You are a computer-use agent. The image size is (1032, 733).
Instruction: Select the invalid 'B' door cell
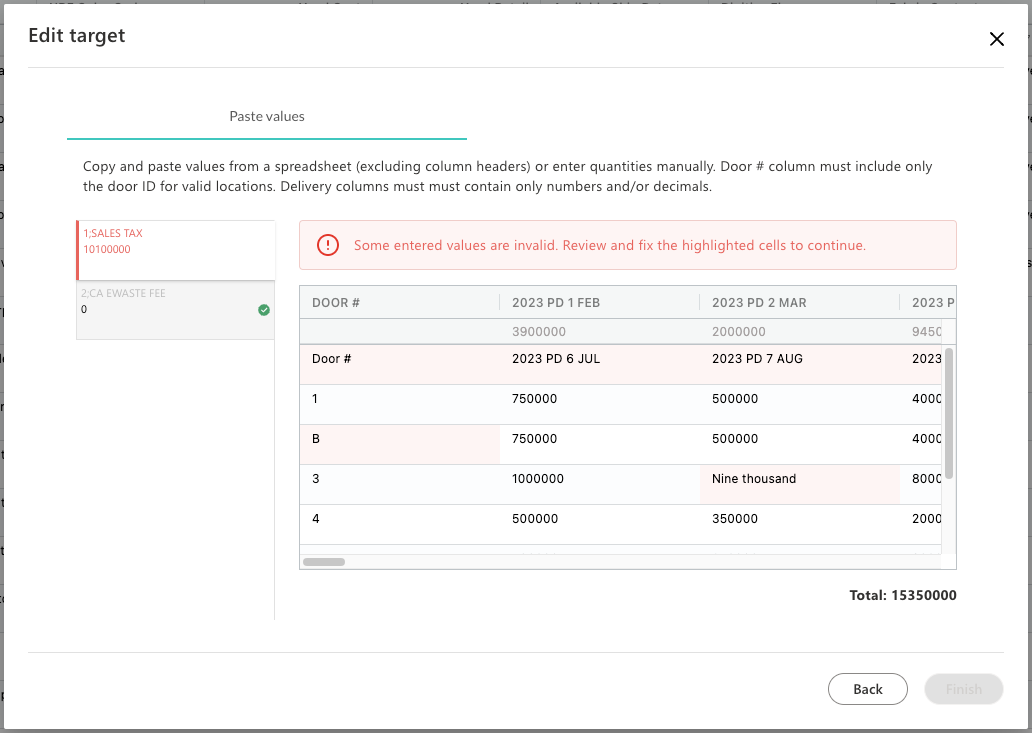click(x=400, y=444)
